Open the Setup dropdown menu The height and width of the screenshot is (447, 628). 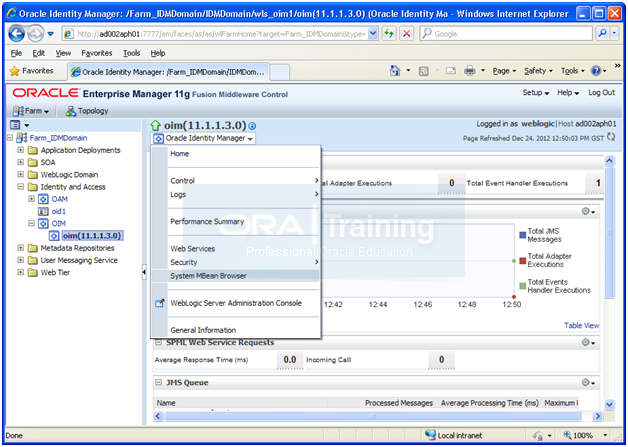pyautogui.click(x=535, y=93)
